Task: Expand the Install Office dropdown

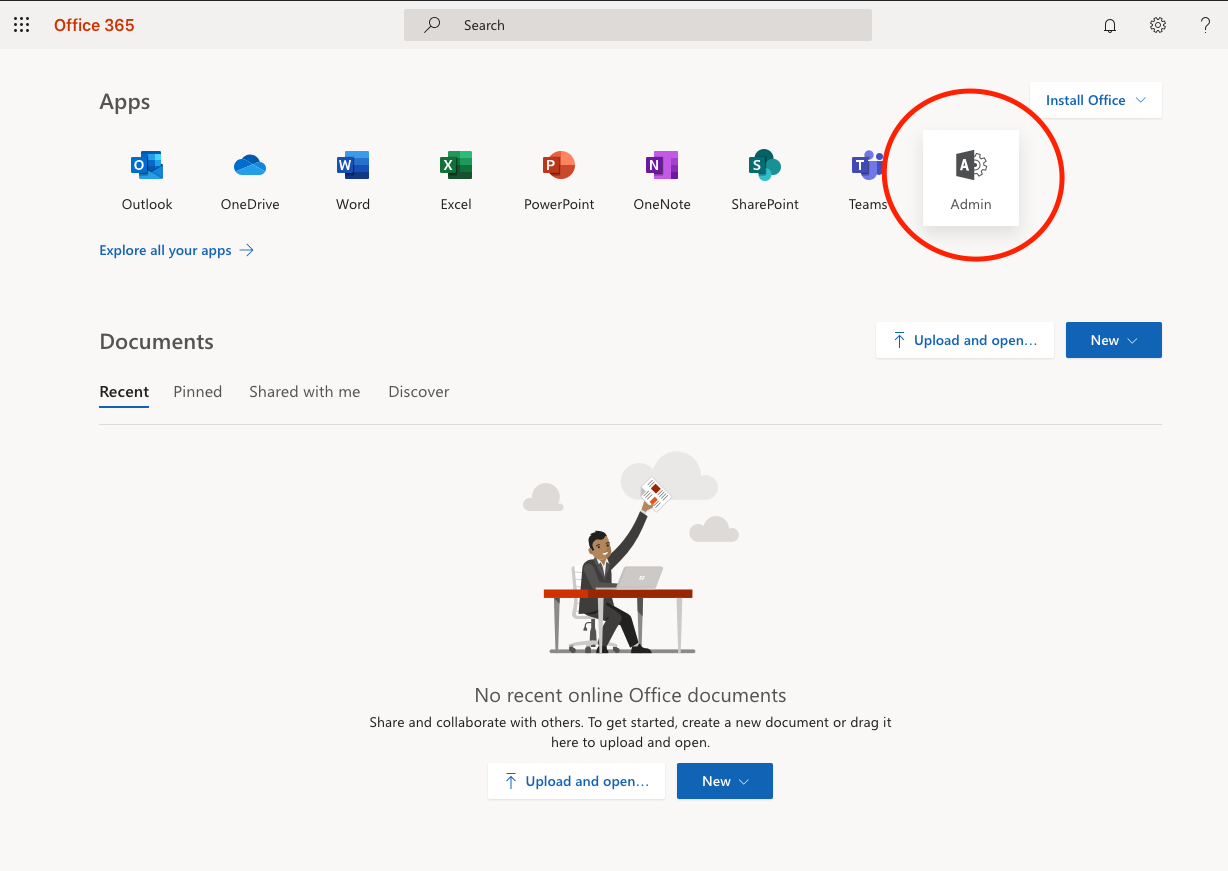Action: pyautogui.click(x=1095, y=100)
